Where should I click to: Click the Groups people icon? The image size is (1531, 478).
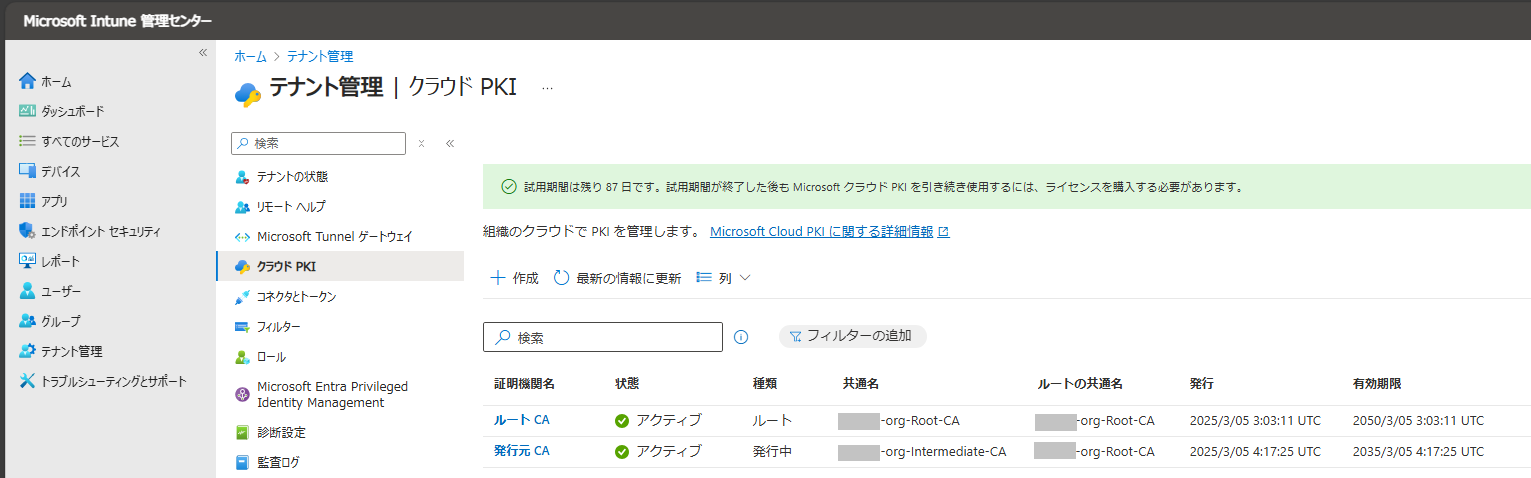coord(27,321)
